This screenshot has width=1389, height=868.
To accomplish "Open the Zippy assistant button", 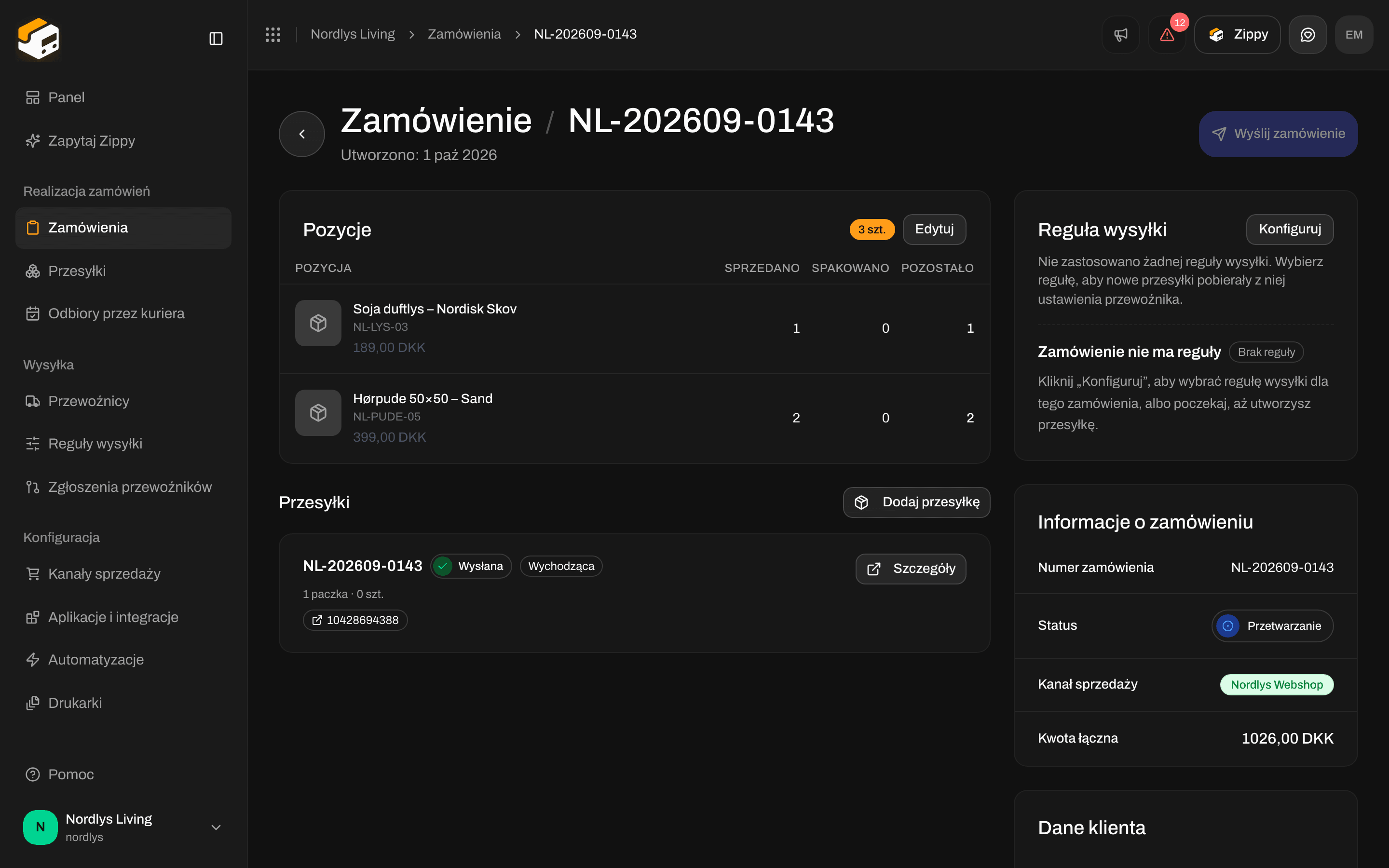I will click(x=1237, y=34).
